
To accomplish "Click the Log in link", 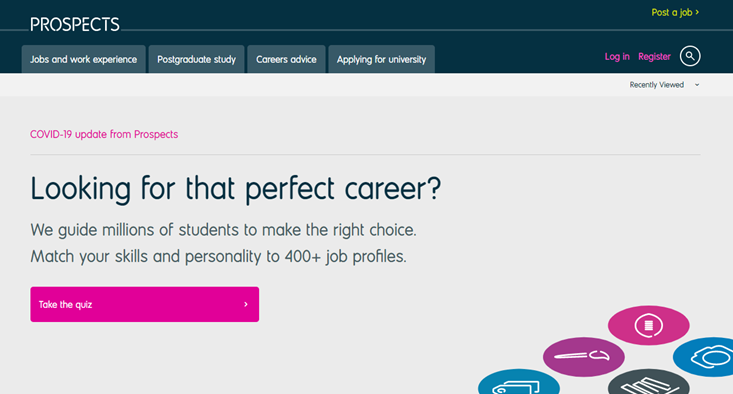I will 617,57.
